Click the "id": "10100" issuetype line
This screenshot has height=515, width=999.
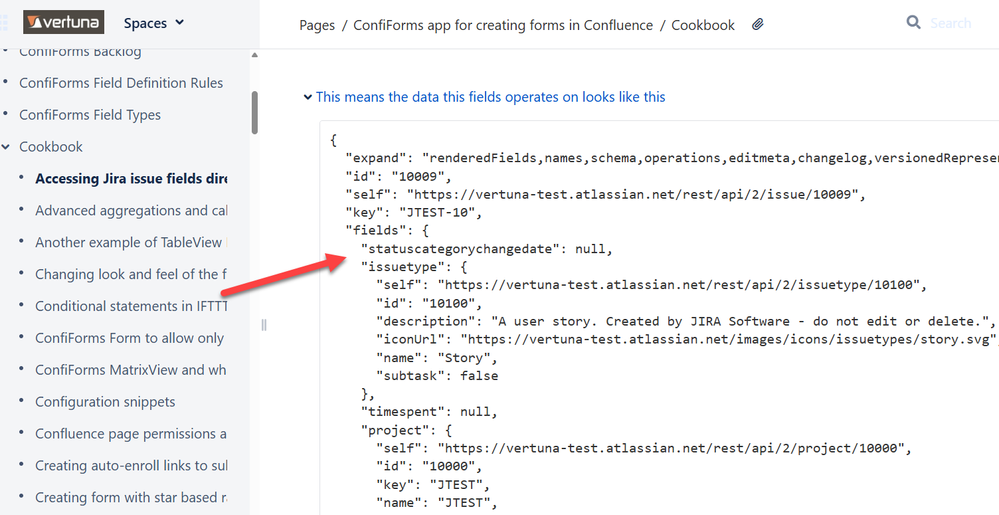429,303
